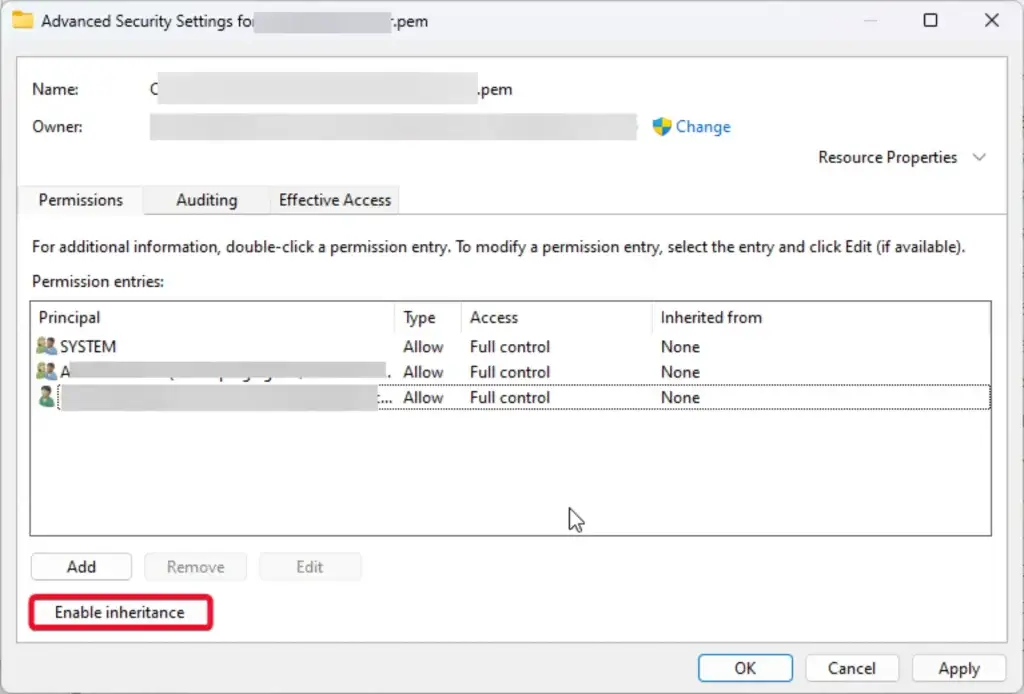
Task: Open the Auditing tab
Action: (x=206, y=200)
